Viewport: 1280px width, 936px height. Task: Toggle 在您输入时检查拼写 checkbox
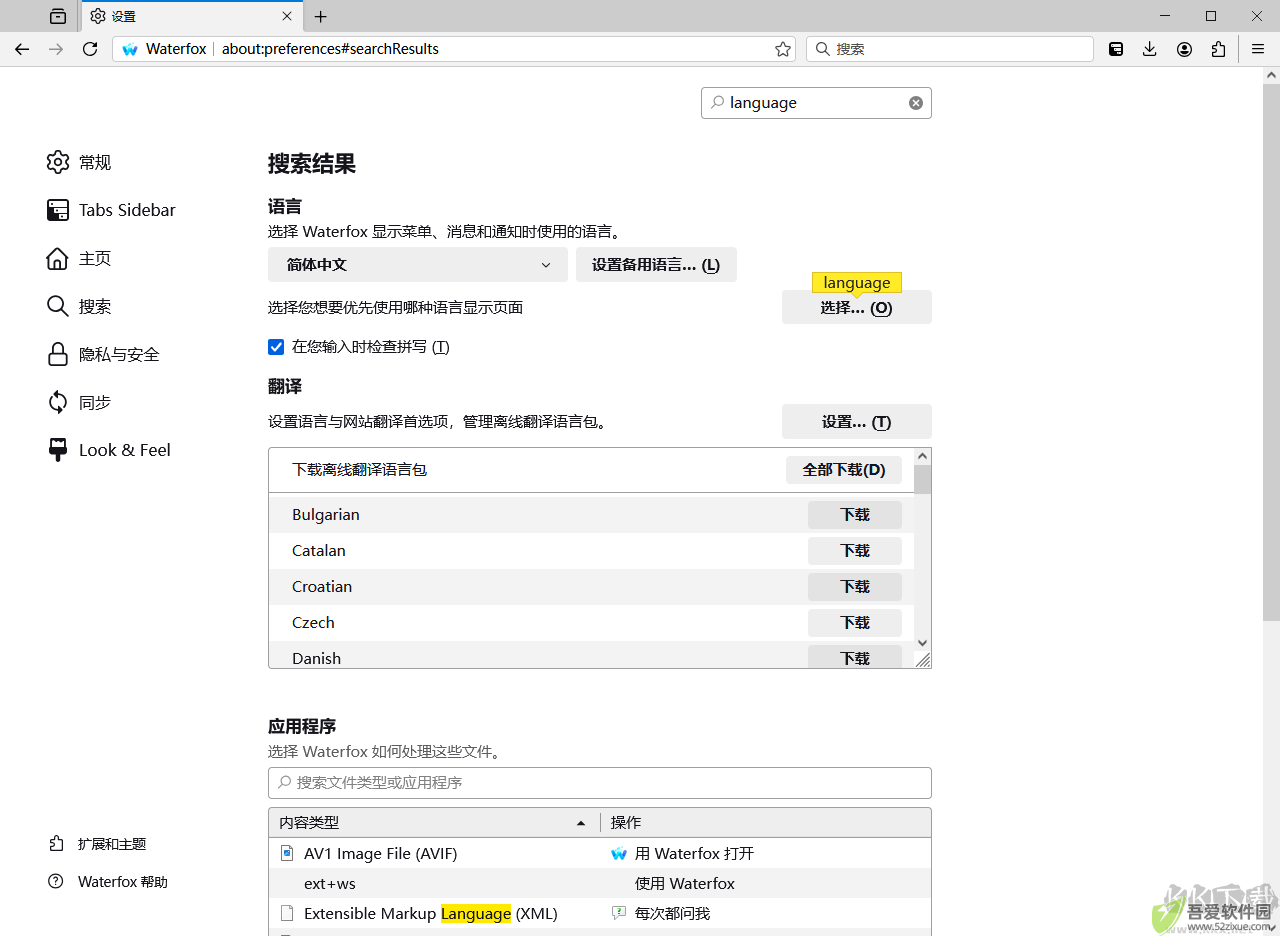(276, 347)
